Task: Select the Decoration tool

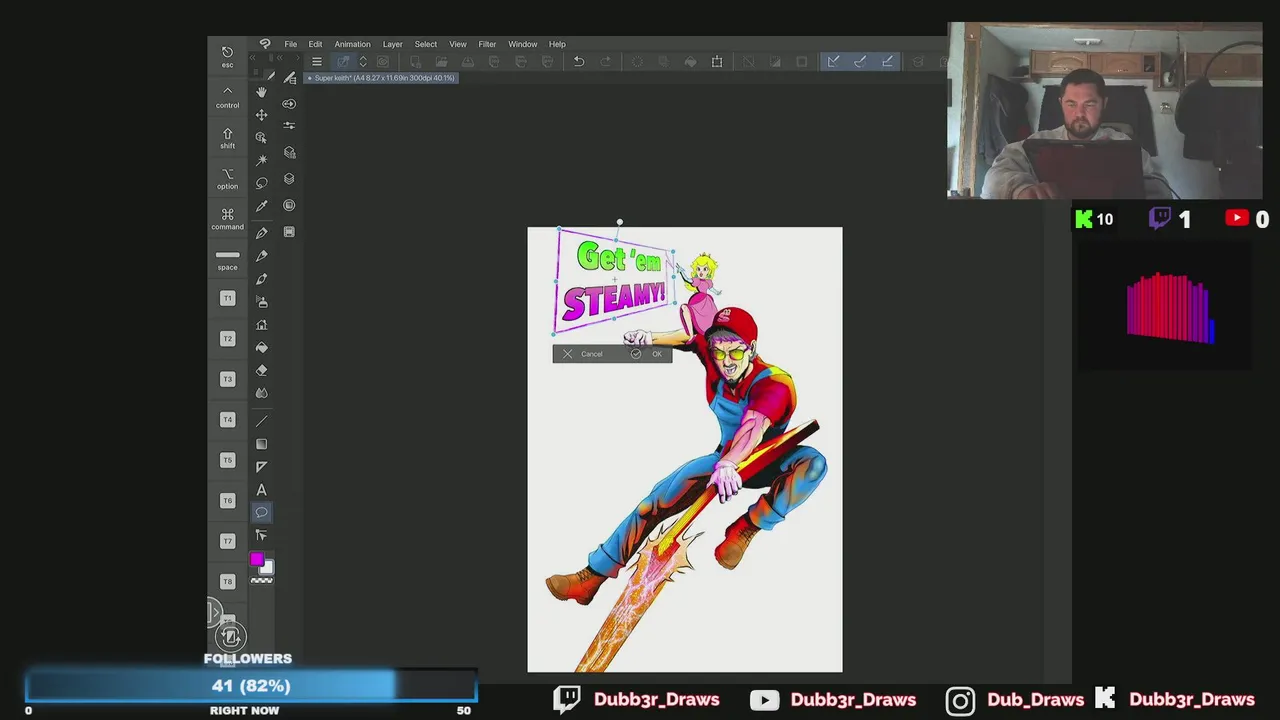Action: 261,325
